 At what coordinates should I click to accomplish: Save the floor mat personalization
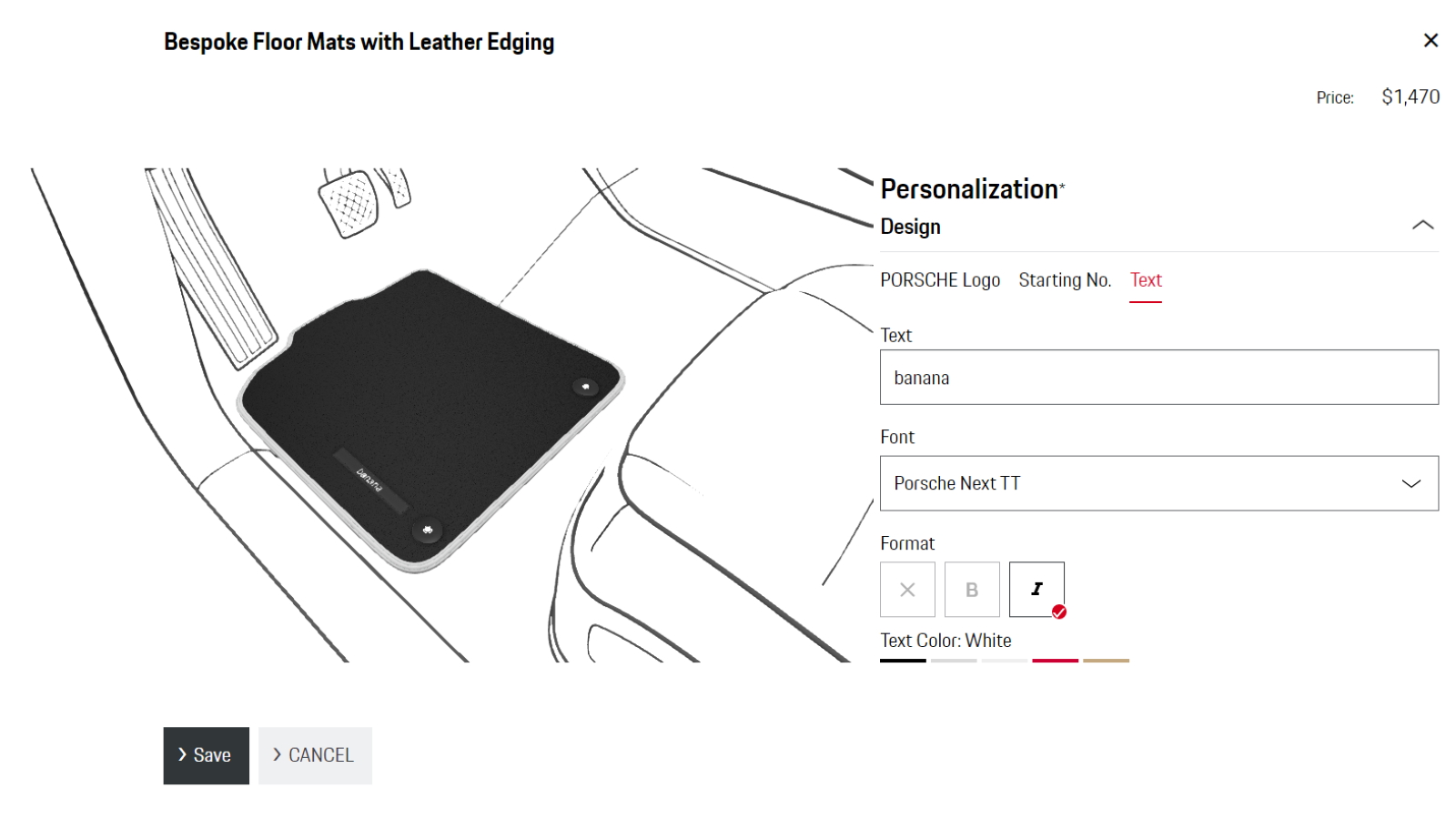click(x=207, y=755)
